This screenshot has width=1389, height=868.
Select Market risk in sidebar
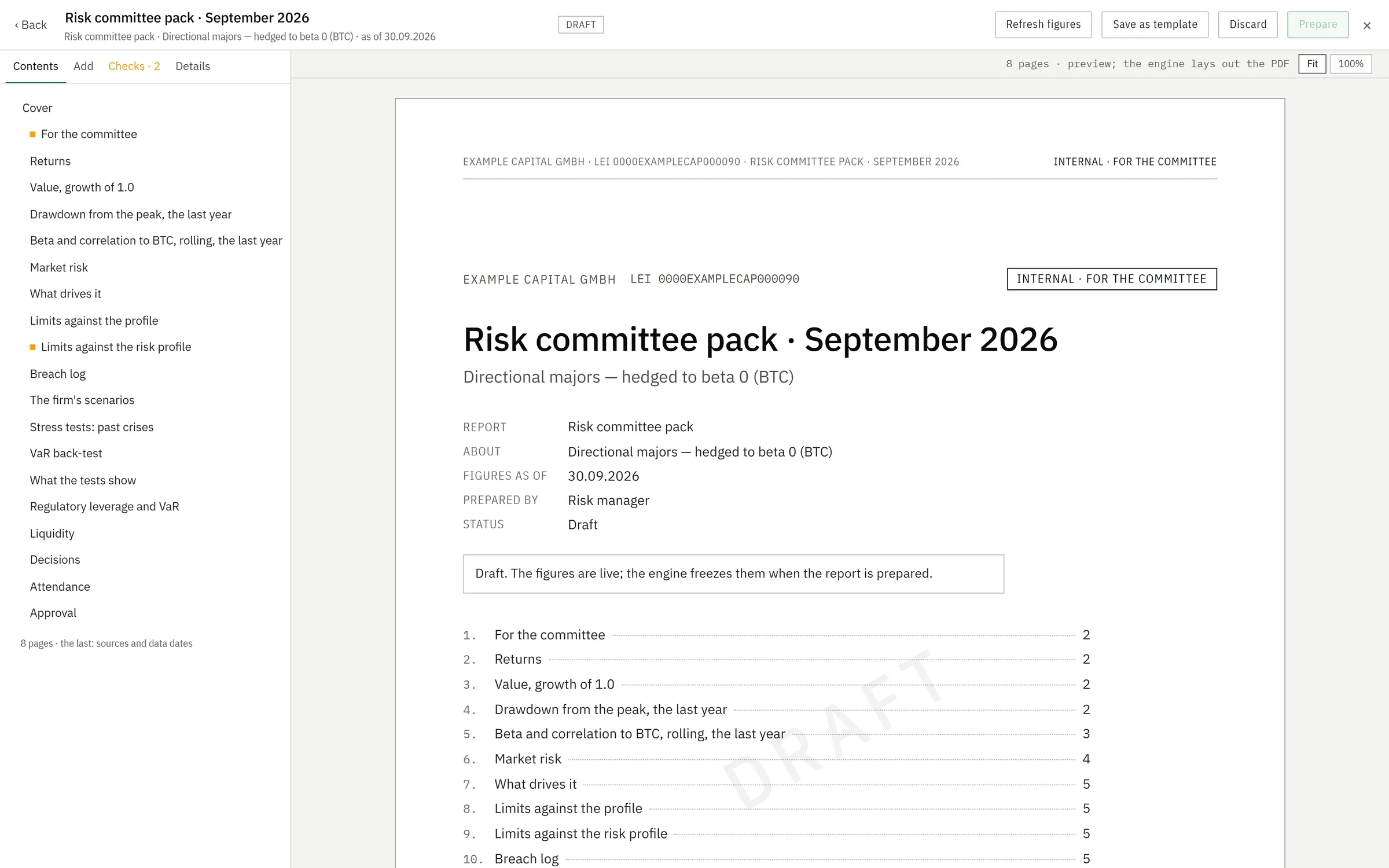(x=59, y=268)
